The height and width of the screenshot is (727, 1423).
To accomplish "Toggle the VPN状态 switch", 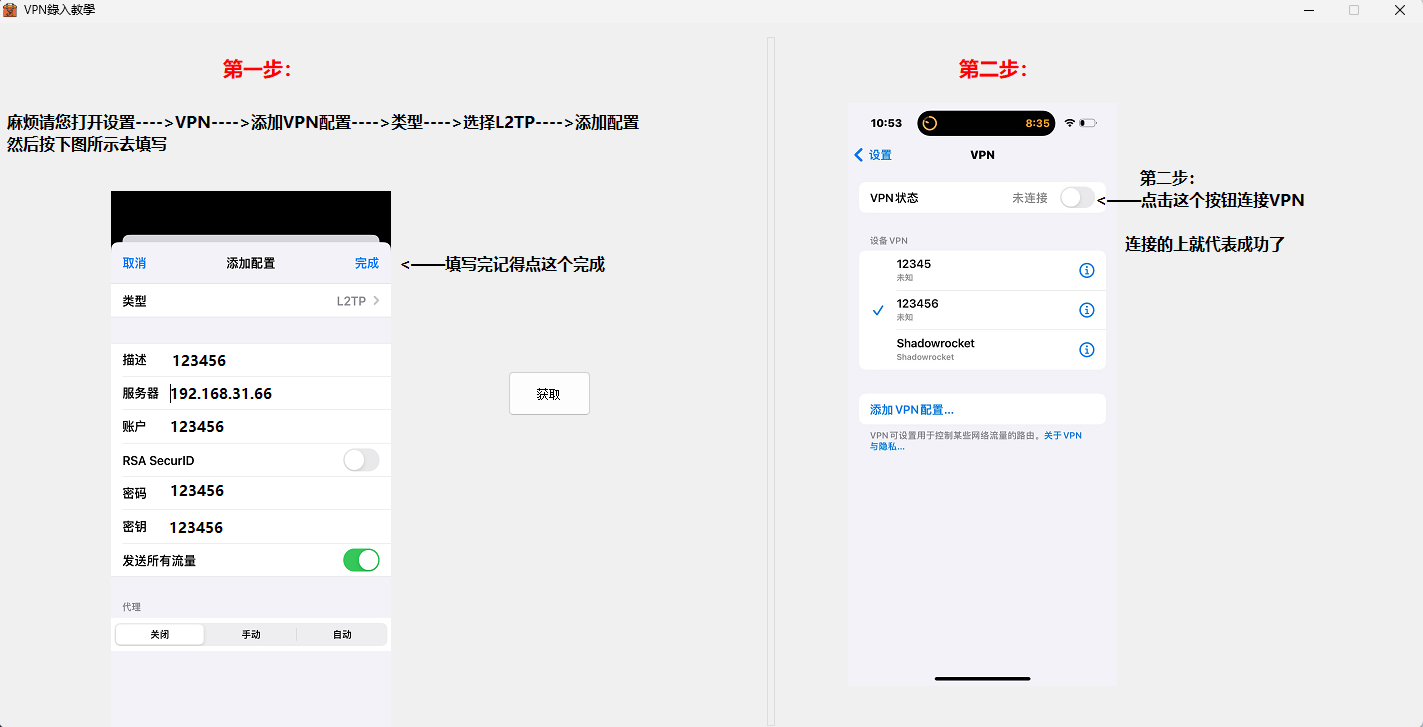I will tap(1077, 198).
